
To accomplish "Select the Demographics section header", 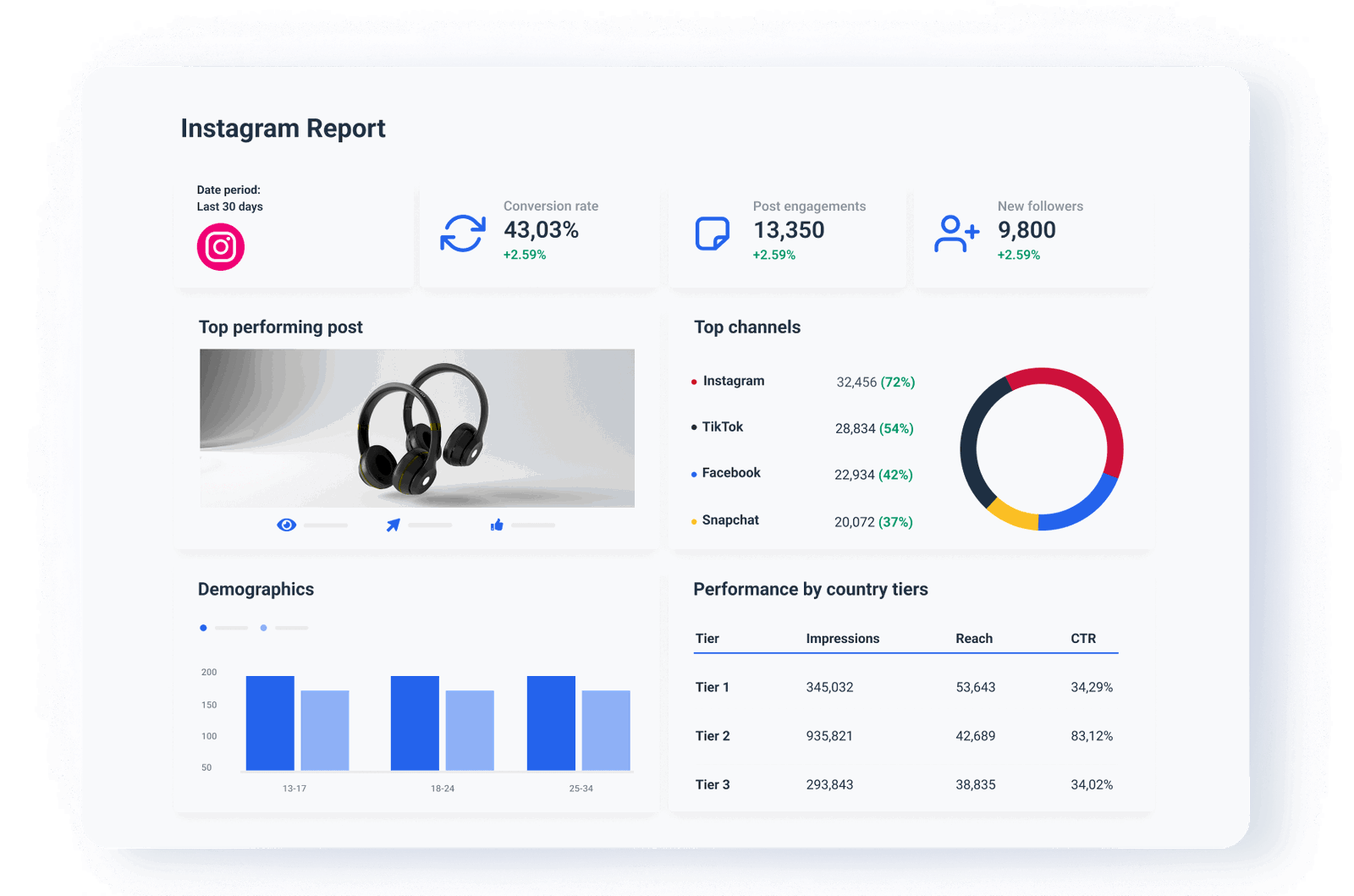I will pyautogui.click(x=256, y=589).
